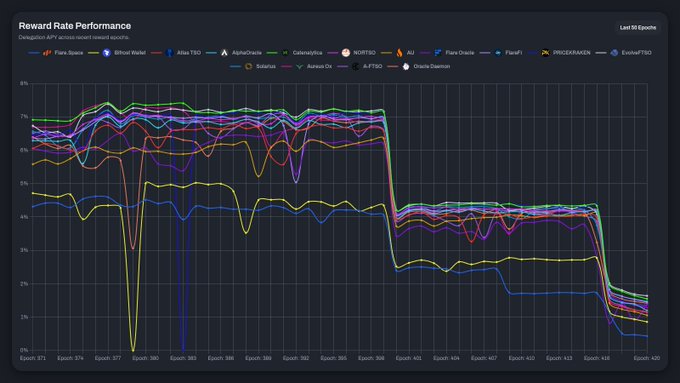Screen dimensions: 680x383
Task: Click the Epoch: 380 axis label
Action: pyautogui.click(x=146, y=358)
